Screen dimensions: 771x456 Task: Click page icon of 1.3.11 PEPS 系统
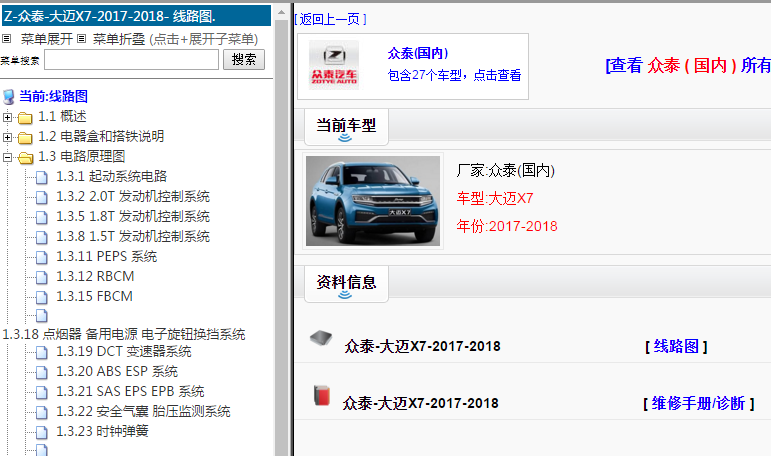(42, 257)
